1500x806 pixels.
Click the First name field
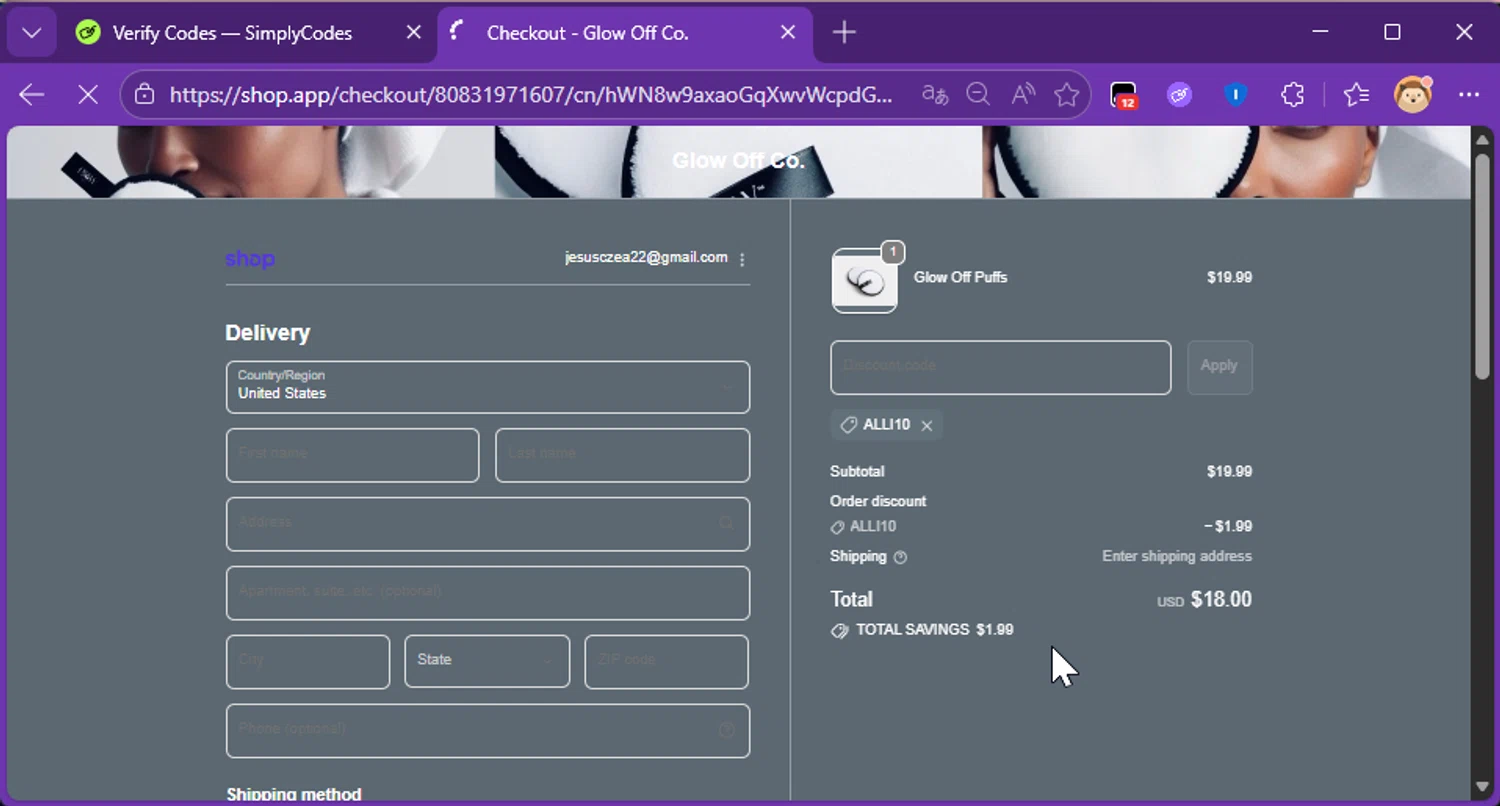pos(352,455)
